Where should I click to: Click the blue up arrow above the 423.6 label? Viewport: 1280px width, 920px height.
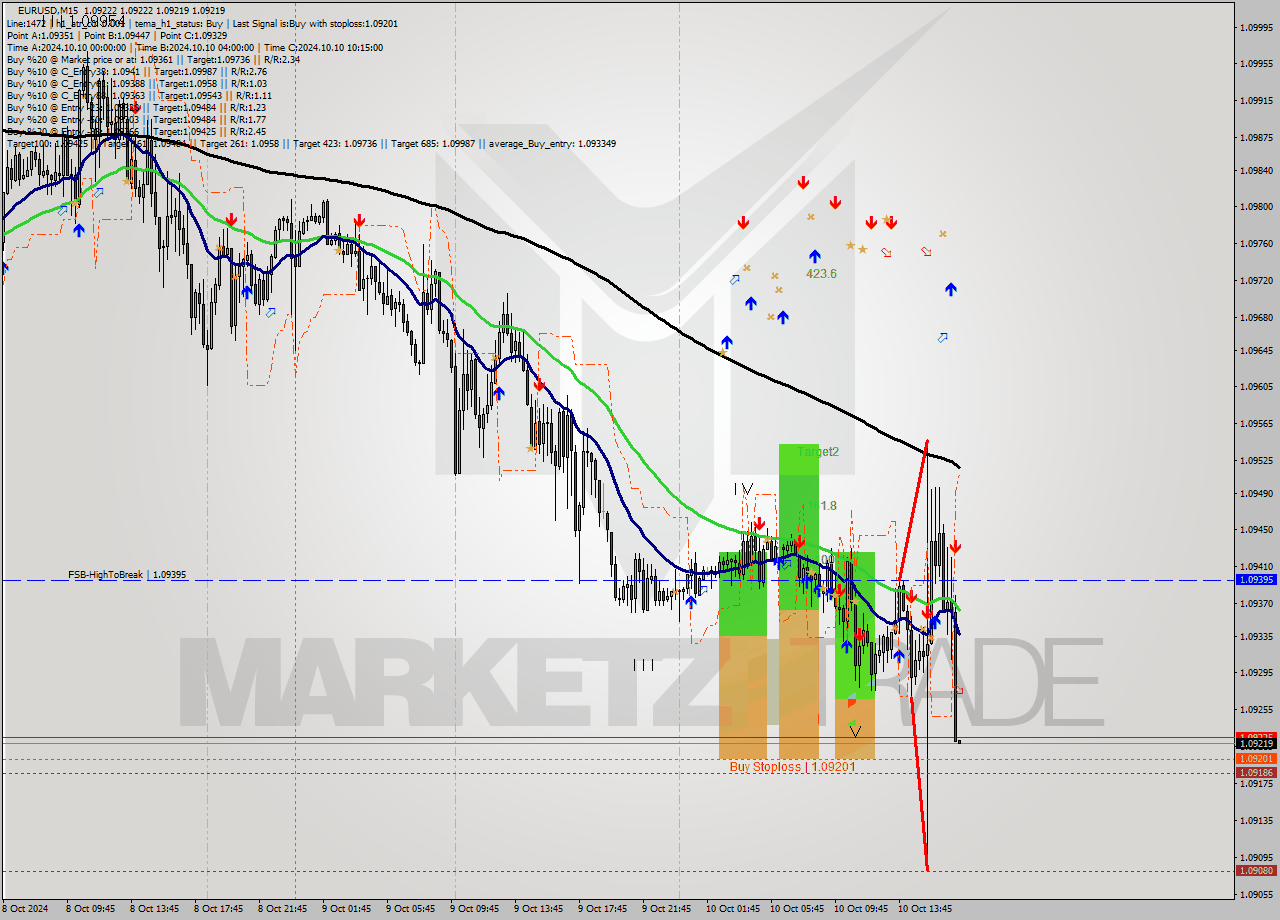[x=815, y=257]
